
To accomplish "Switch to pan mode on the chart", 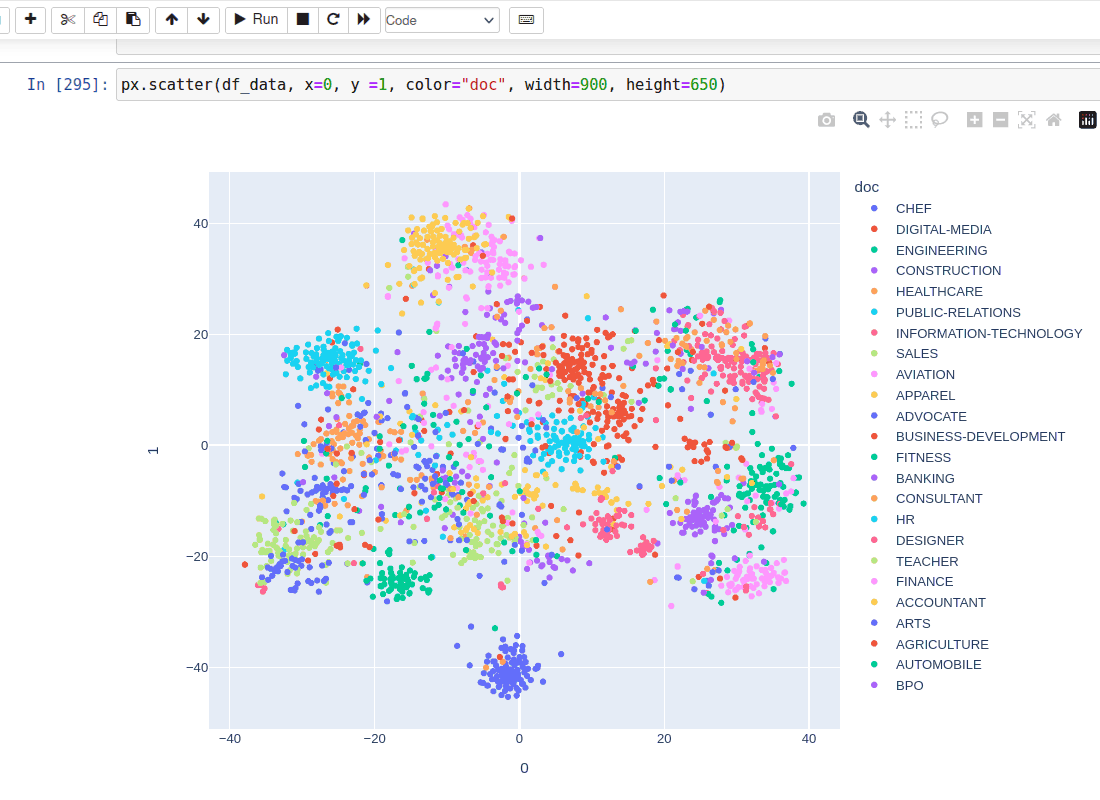I will point(887,118).
